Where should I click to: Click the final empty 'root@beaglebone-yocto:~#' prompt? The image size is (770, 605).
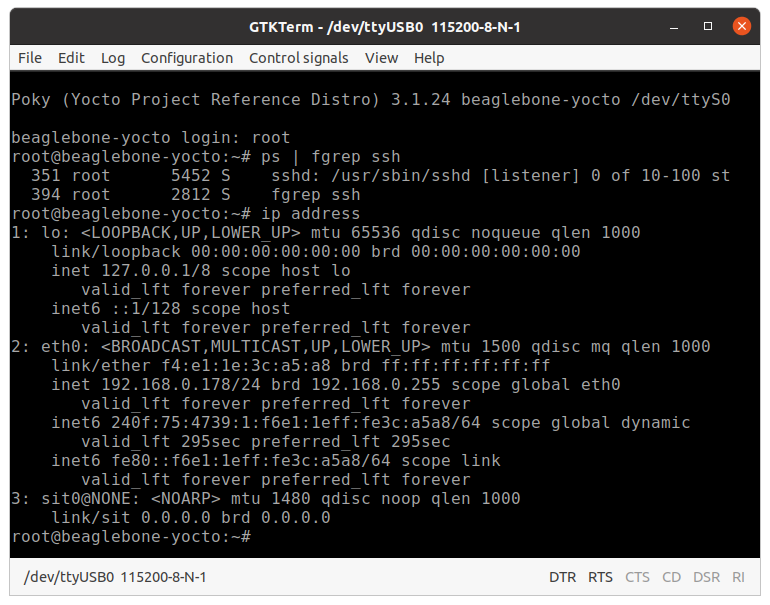(131, 537)
